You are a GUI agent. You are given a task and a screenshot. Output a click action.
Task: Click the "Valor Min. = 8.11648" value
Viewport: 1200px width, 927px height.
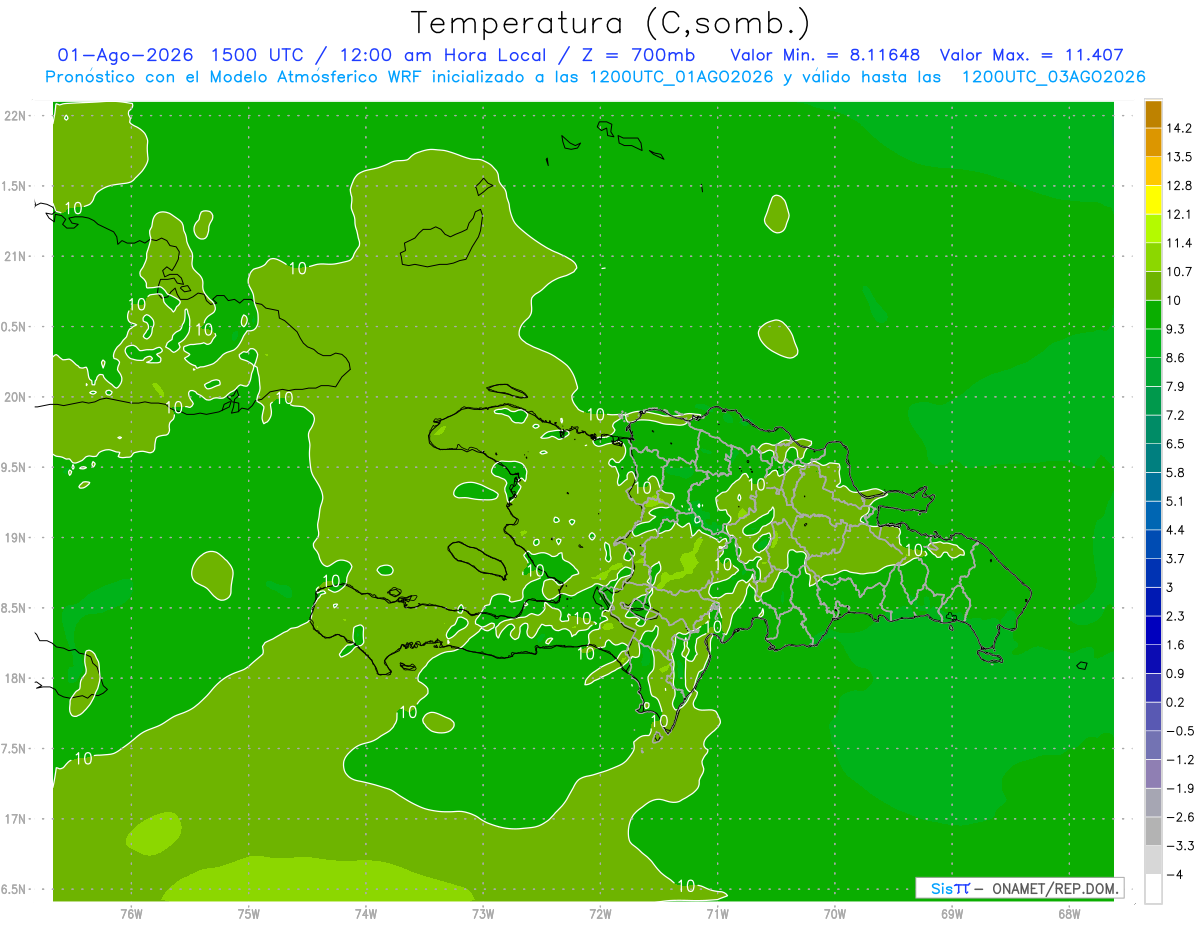point(825,55)
